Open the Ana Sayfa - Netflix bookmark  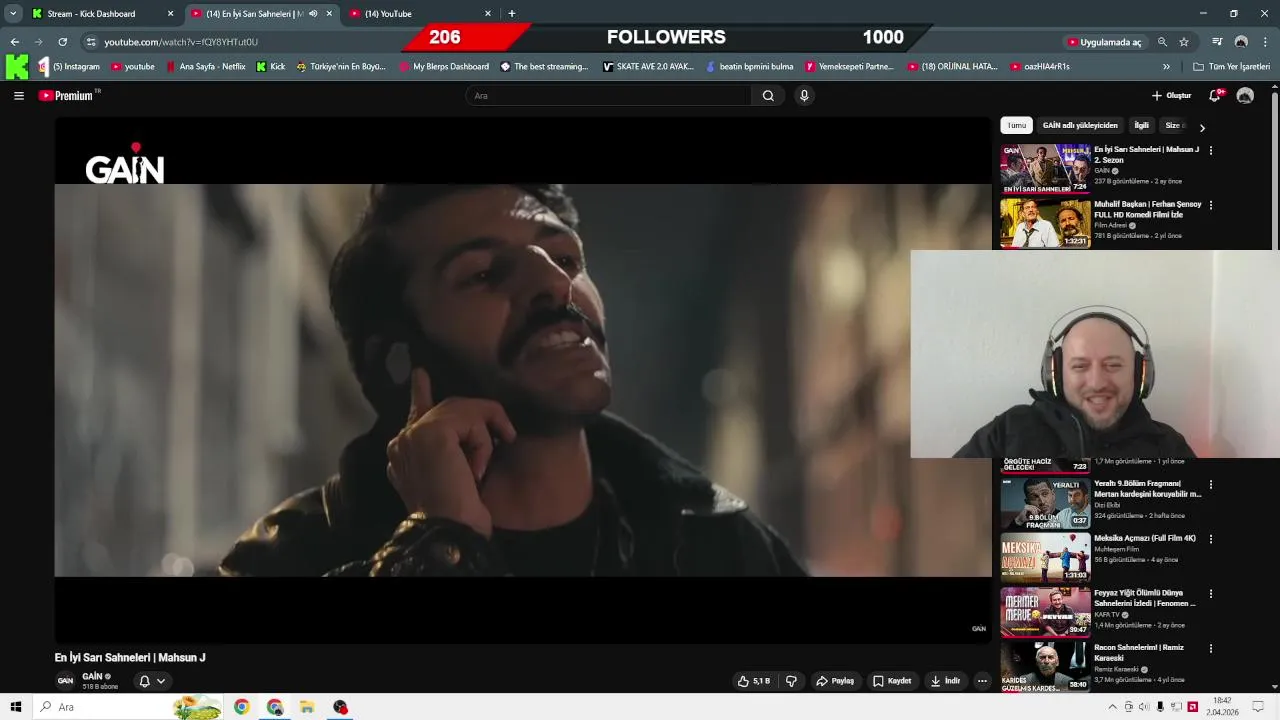click(205, 67)
